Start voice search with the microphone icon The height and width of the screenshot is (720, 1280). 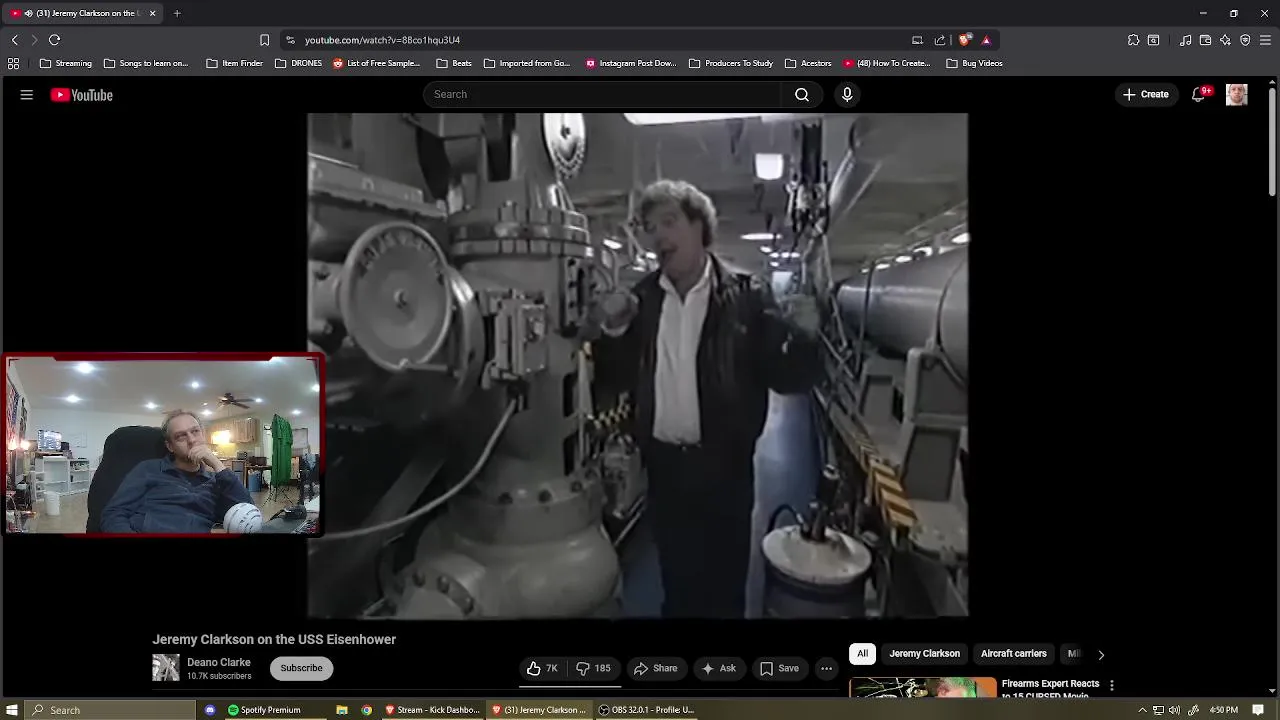[x=847, y=94]
